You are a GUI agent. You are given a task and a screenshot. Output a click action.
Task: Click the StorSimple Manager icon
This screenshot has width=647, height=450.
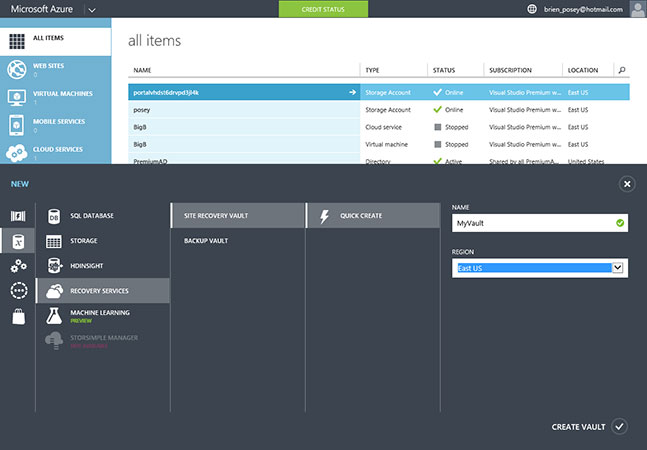tap(54, 341)
